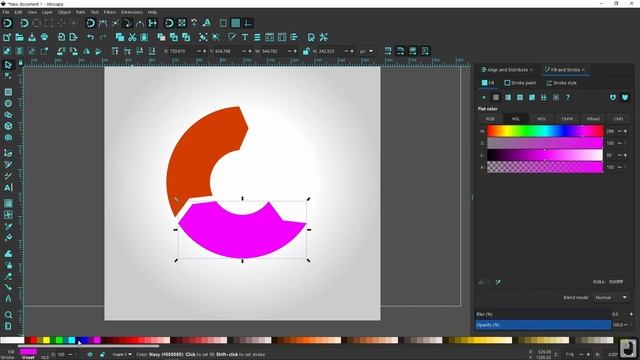Increase the L lightness value
The image size is (640, 360).
[625, 155]
